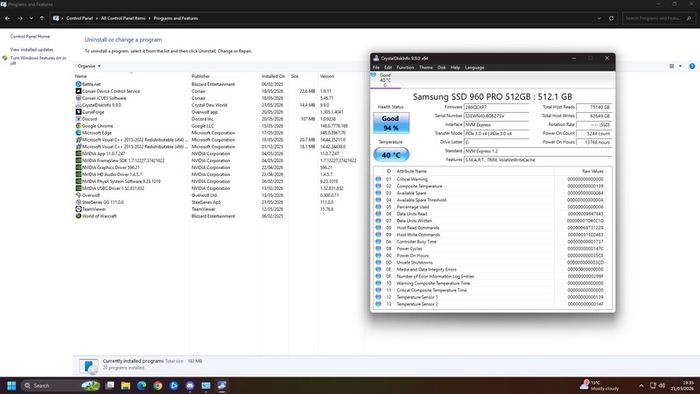
Task: Open the Edit menu in CrystalDiskInfo
Action: point(388,67)
